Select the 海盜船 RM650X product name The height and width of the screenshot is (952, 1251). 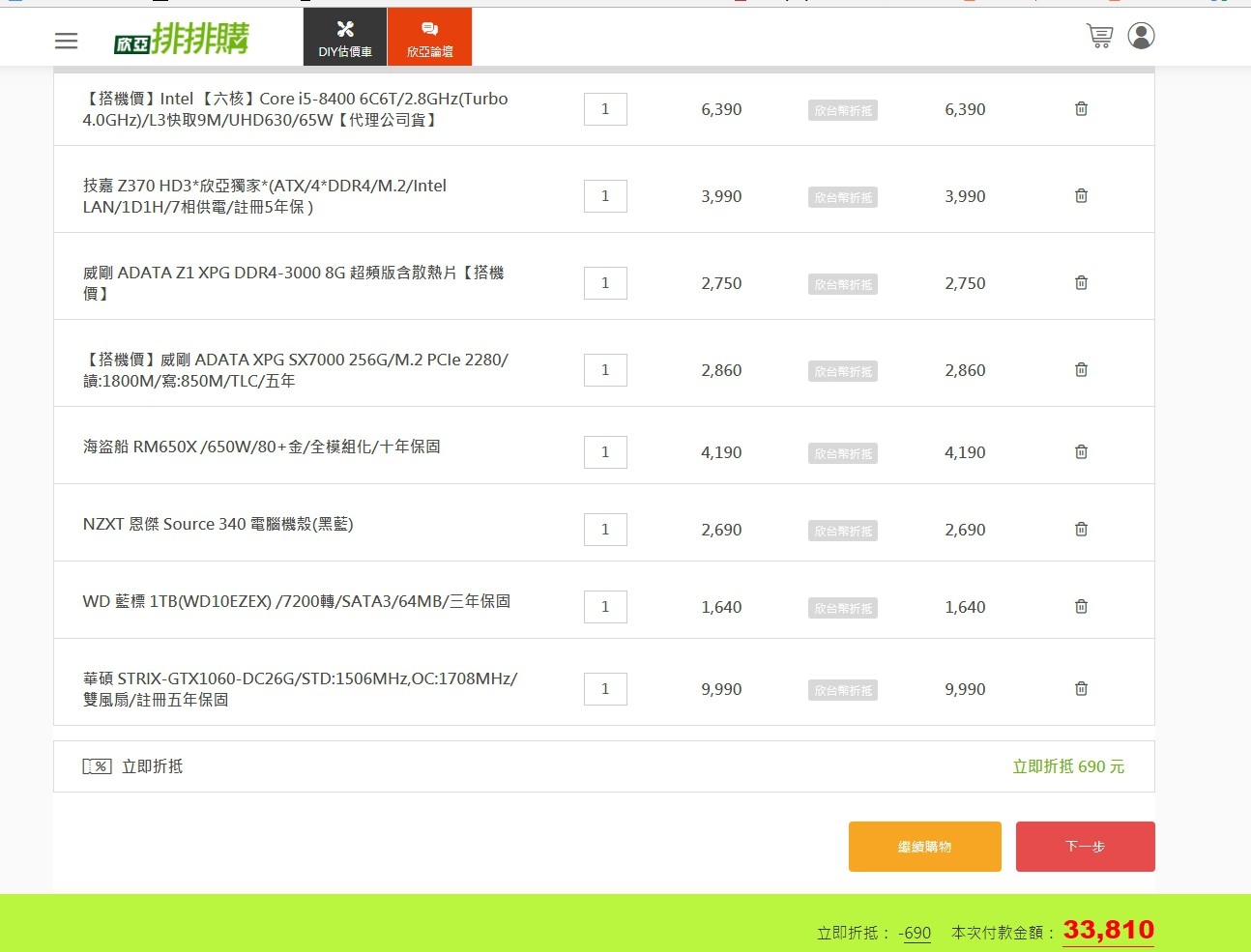click(x=262, y=447)
